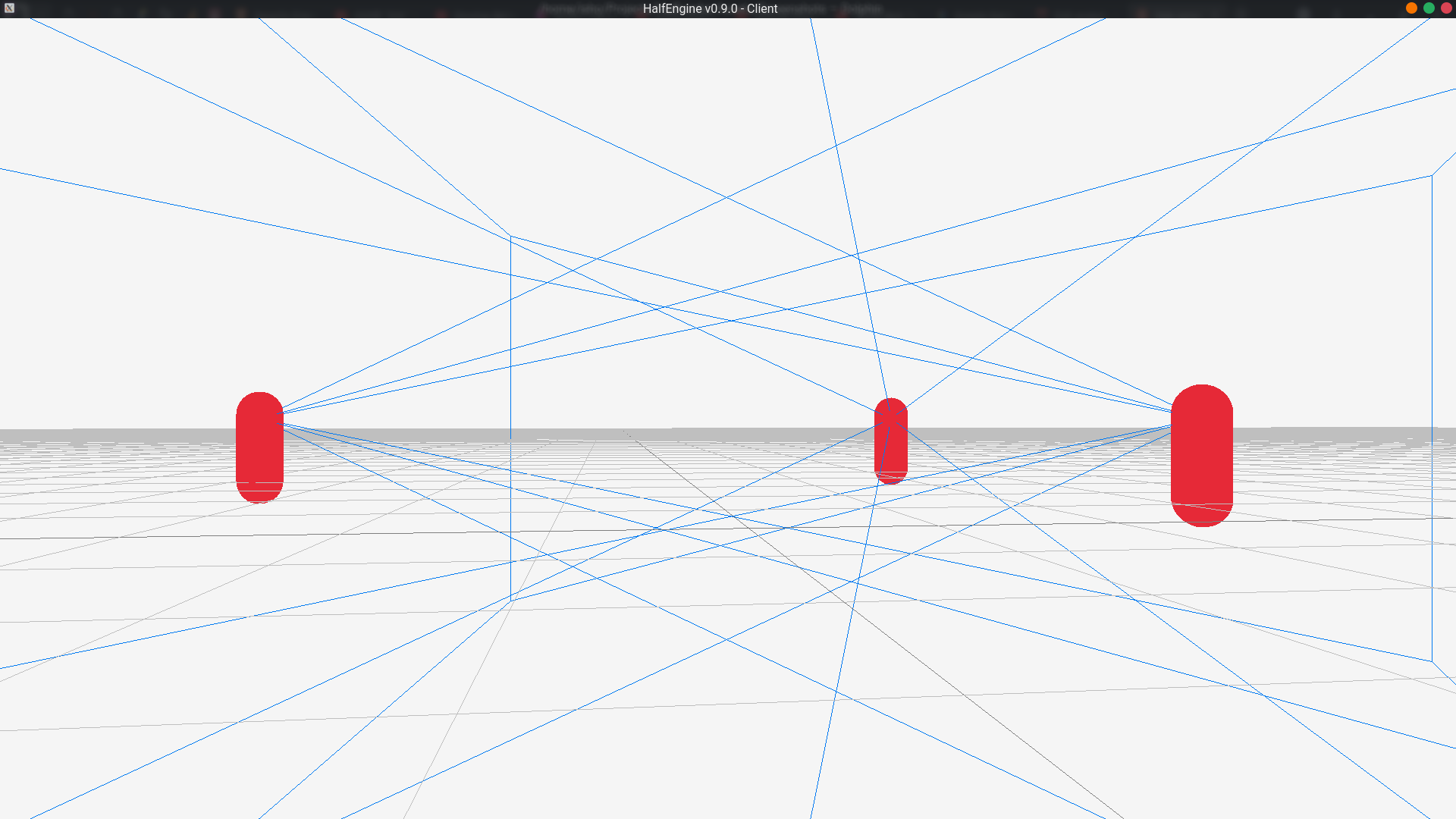
Task: Click the X11 window icon in title bar
Action: click(9, 8)
